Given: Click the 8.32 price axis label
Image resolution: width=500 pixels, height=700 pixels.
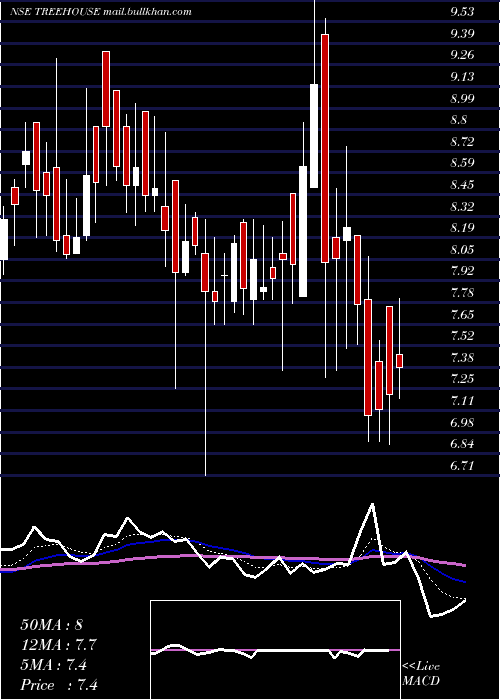Looking at the screenshot, I should (x=462, y=206).
